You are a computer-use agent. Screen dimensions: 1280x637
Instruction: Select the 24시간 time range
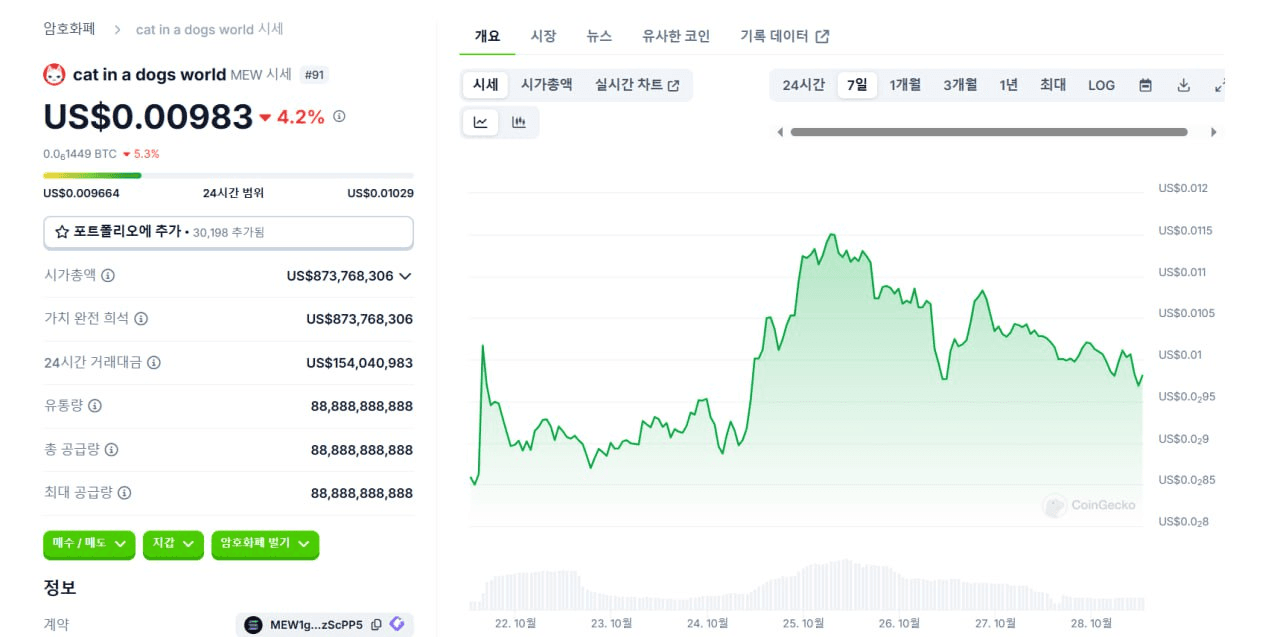point(803,85)
